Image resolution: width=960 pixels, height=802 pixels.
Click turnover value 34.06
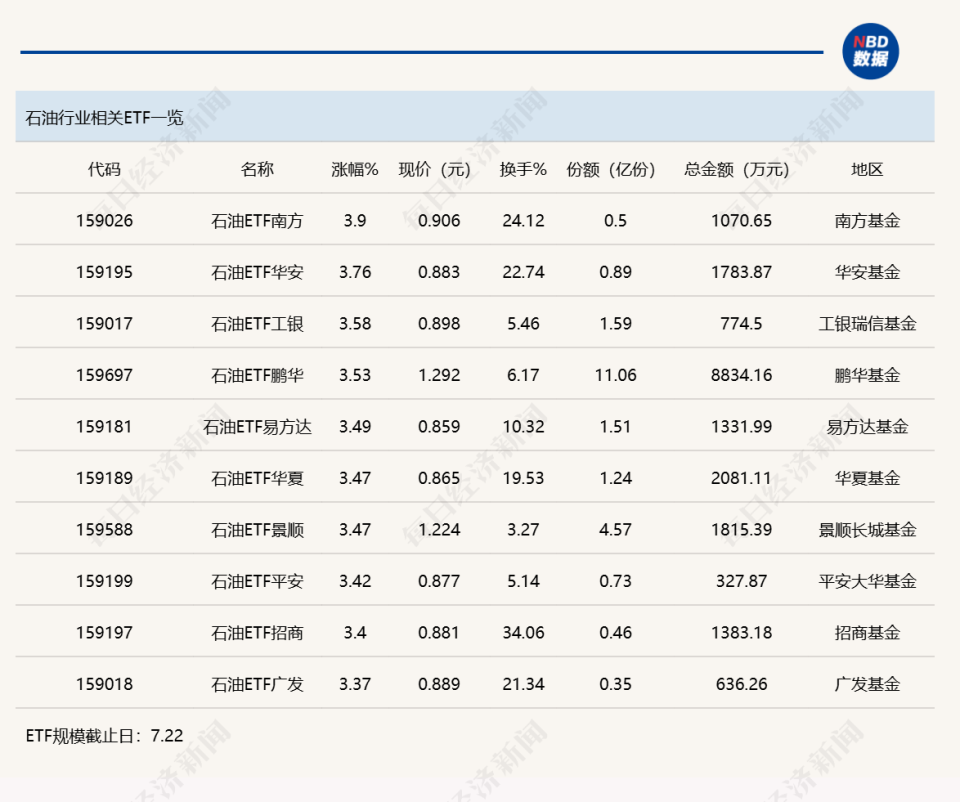coord(523,632)
